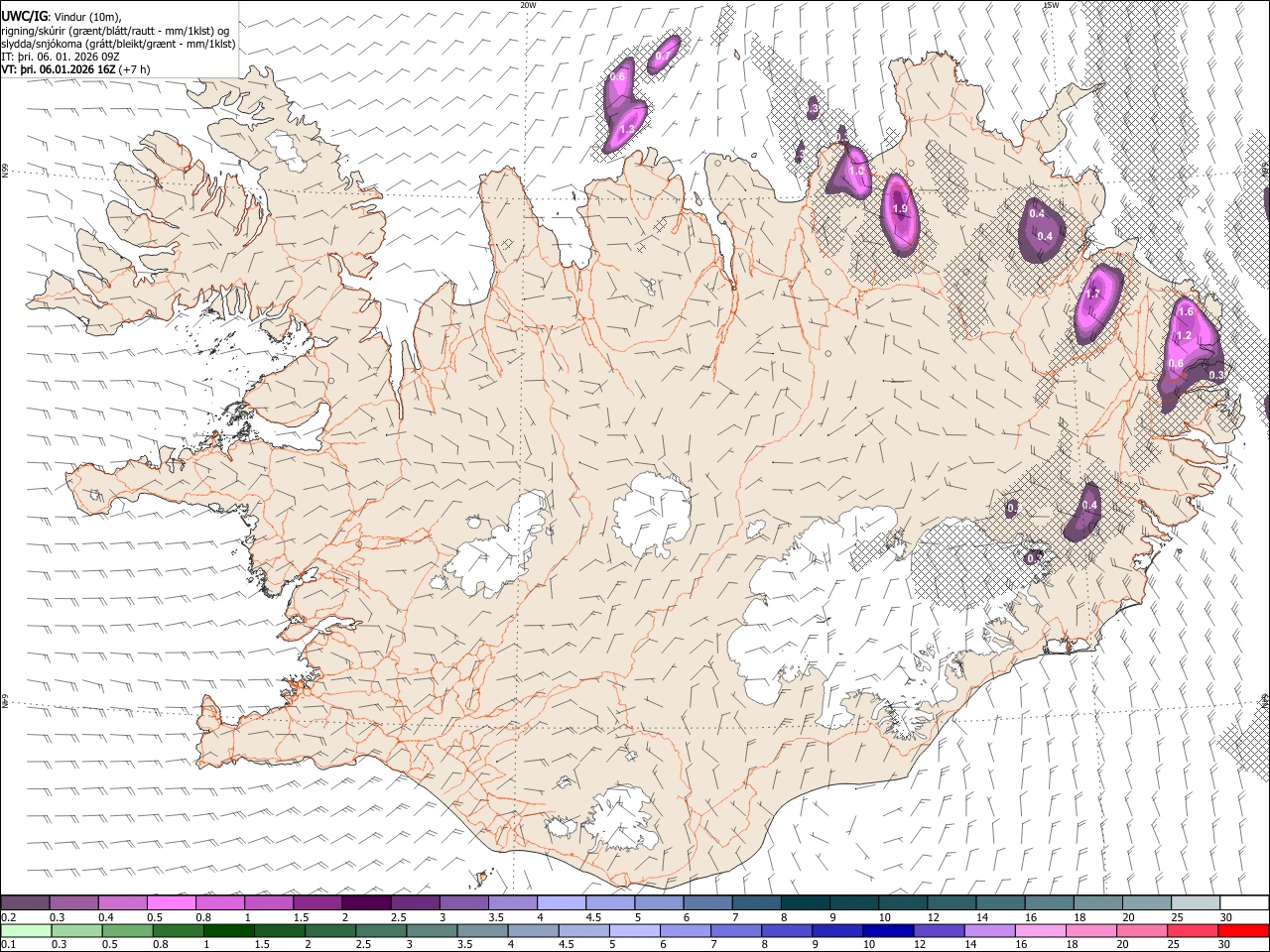Viewport: 1270px width, 952px height.
Task: Click the darkest purple upper swatch between 2 and 2.5
Action: tap(366, 902)
